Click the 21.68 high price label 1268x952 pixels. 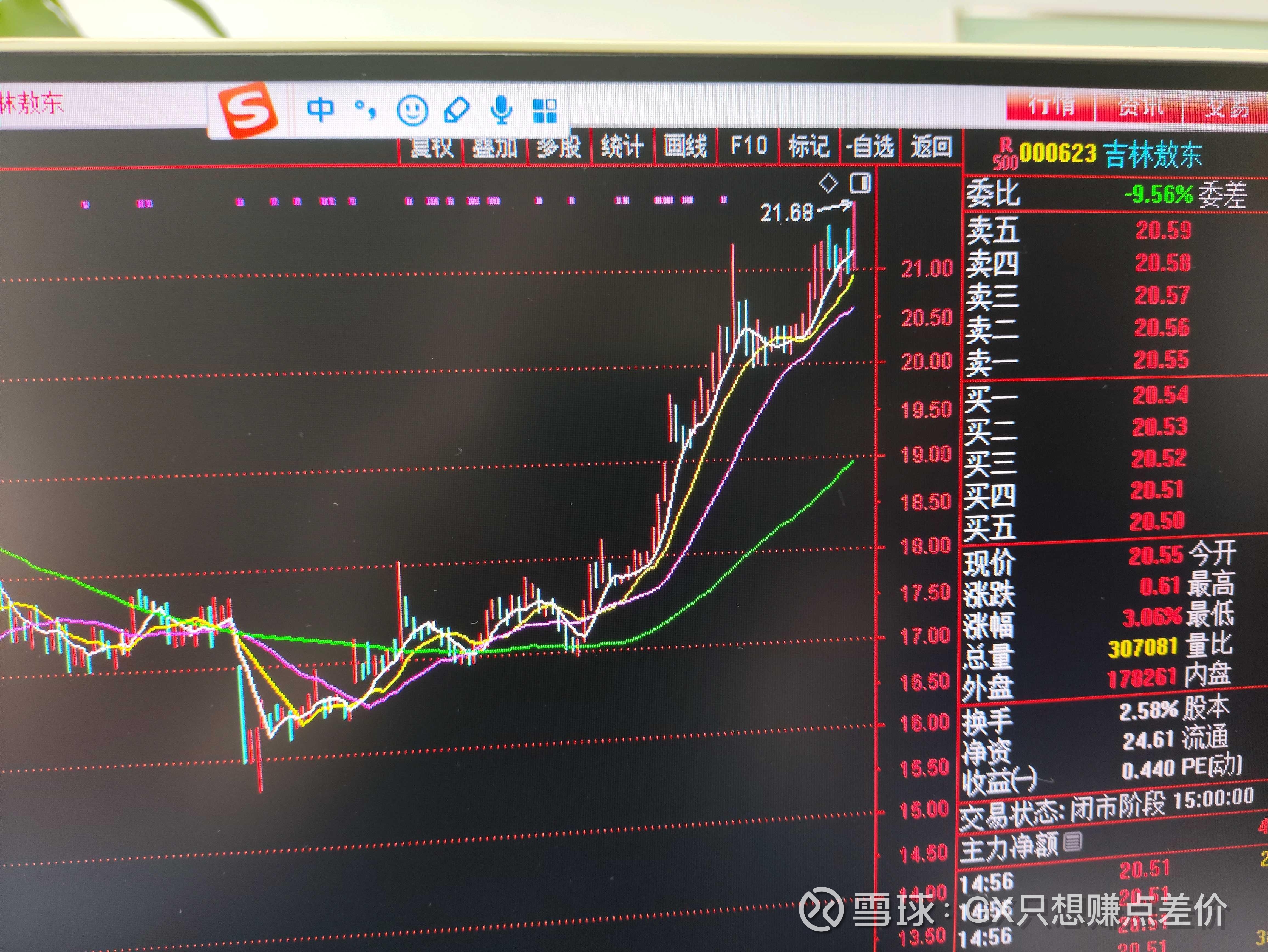pyautogui.click(x=786, y=213)
